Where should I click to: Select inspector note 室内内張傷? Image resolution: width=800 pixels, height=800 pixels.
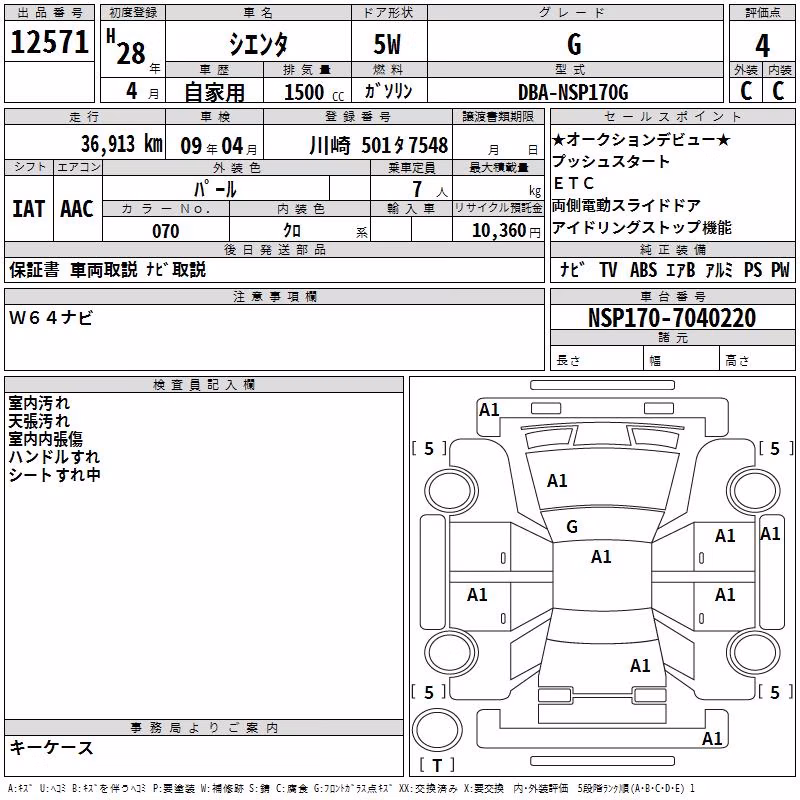[45, 439]
